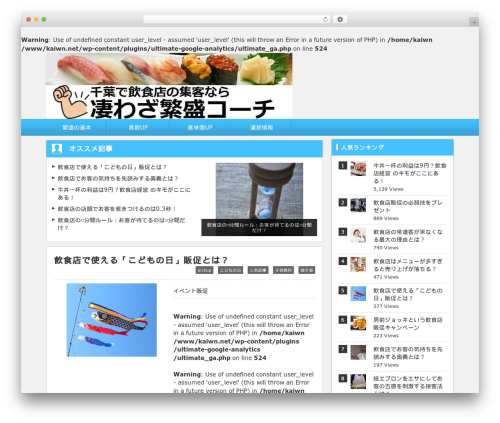Click the person icon beside オススメ記事
The width and height of the screenshot is (500, 423).
pos(57,148)
